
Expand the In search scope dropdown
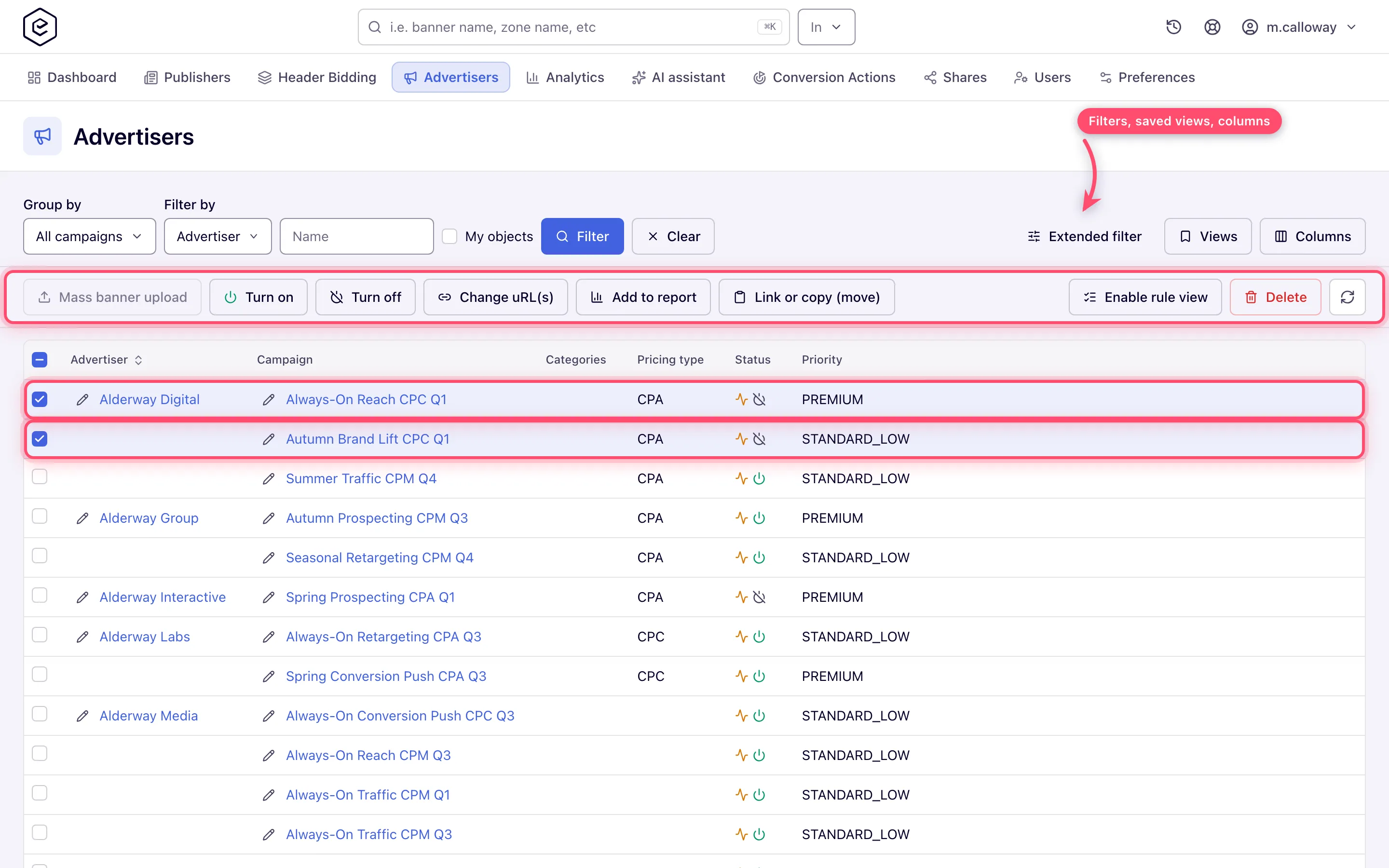coord(826,27)
